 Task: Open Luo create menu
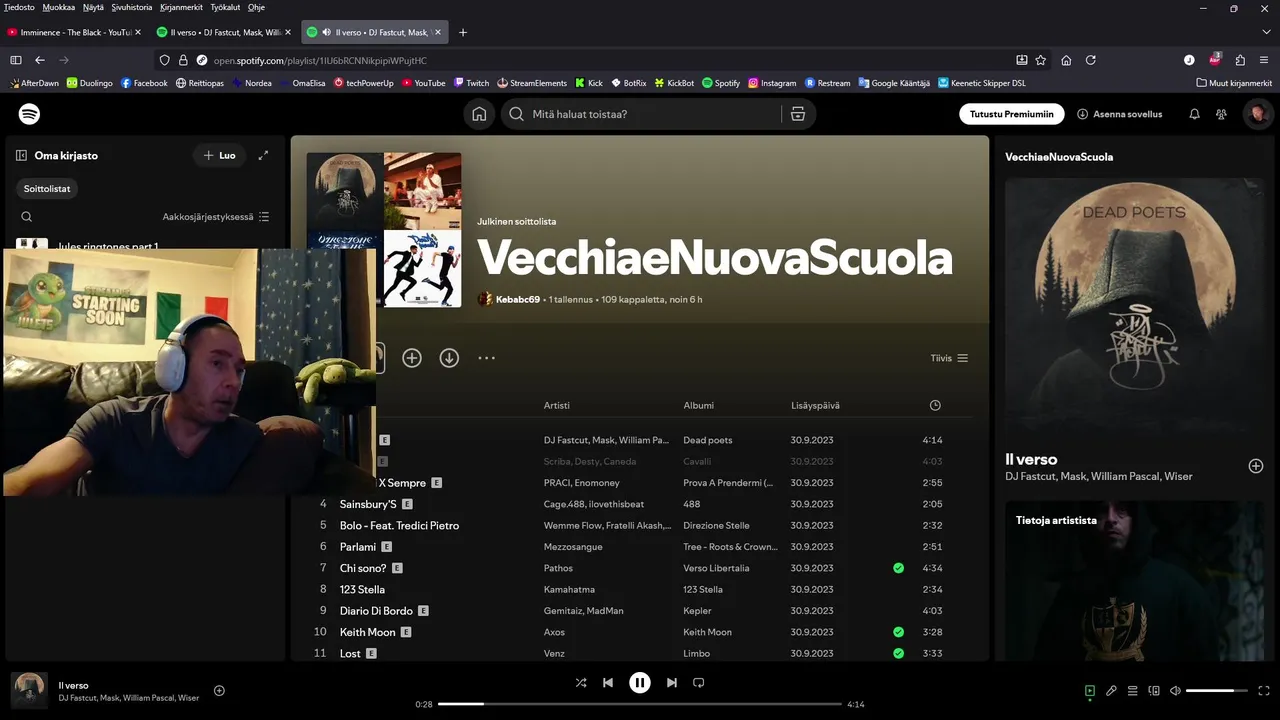coord(219,155)
